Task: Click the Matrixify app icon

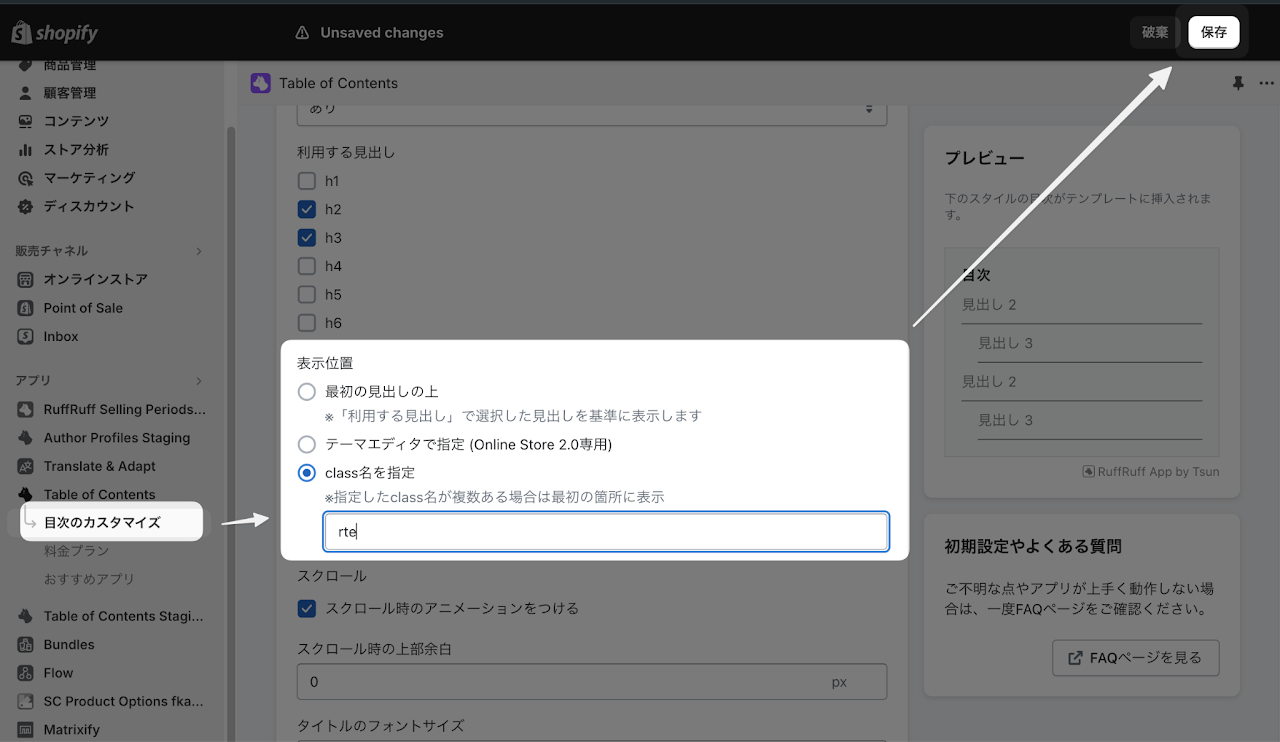Action: pos(26,729)
